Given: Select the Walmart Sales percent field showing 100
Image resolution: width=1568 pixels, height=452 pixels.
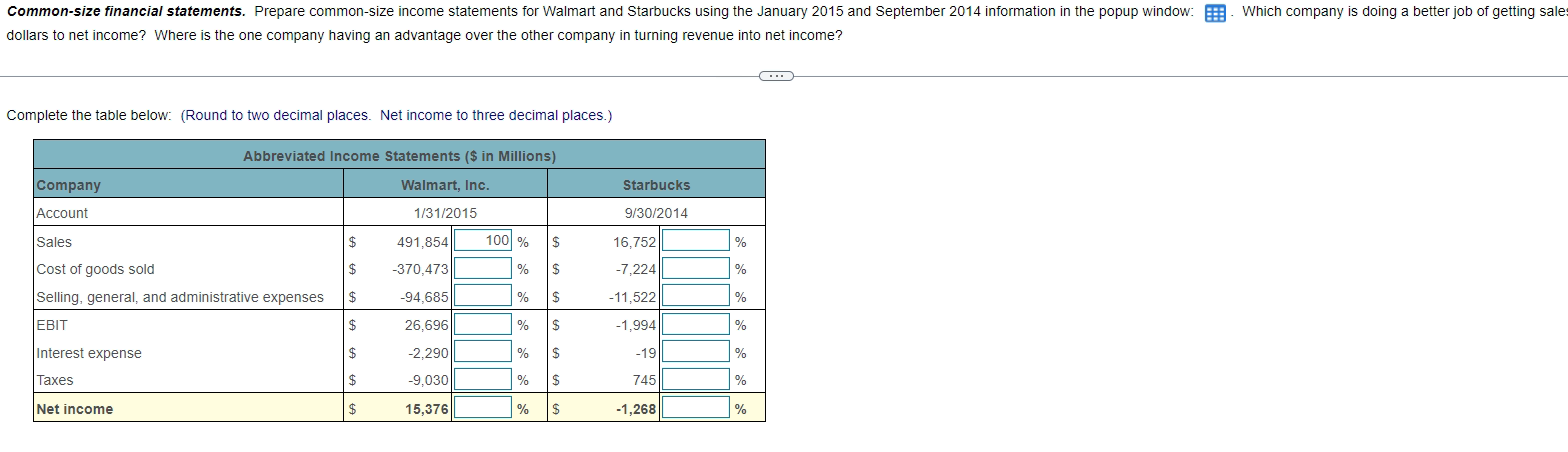Looking at the screenshot, I should 483,240.
